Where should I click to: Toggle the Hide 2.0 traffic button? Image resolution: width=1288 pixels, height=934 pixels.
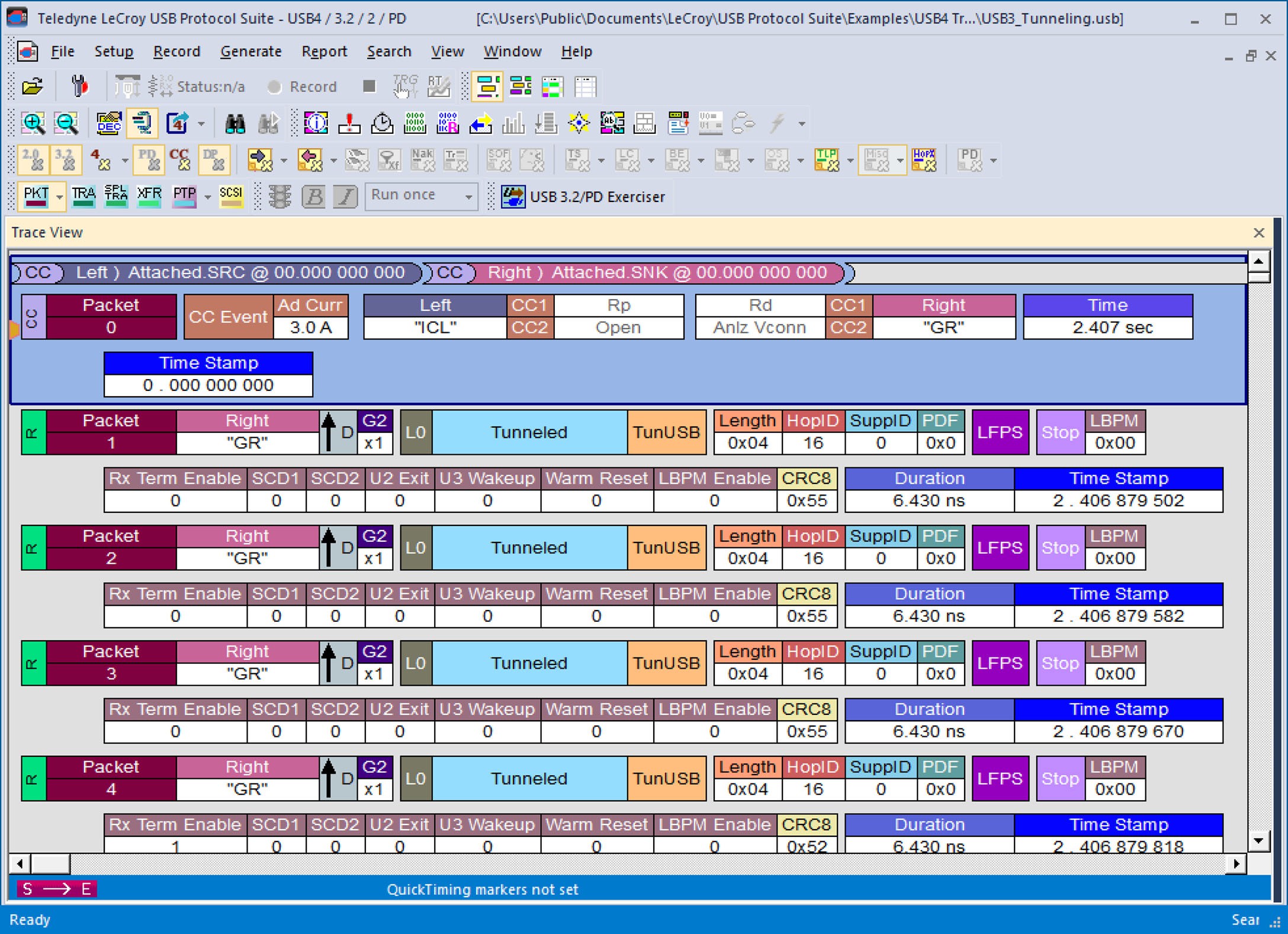pos(33,160)
